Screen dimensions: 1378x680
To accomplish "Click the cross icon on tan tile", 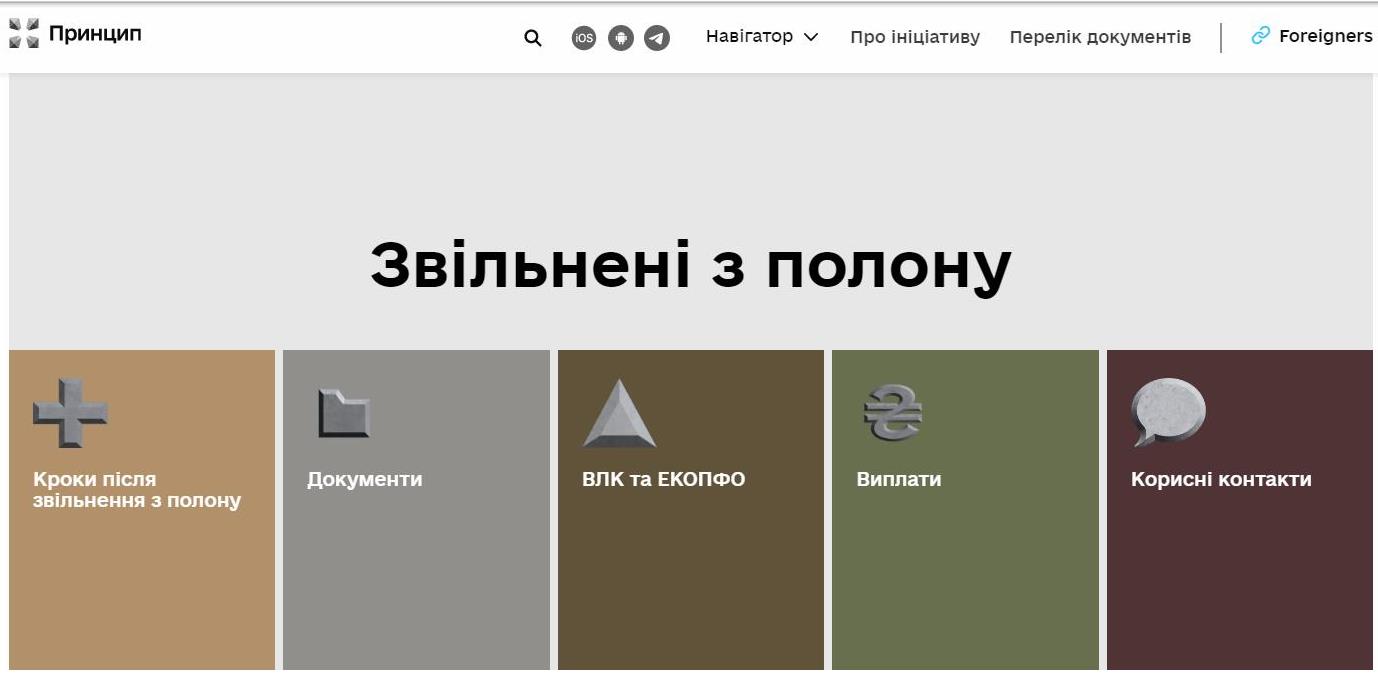I will click(70, 412).
